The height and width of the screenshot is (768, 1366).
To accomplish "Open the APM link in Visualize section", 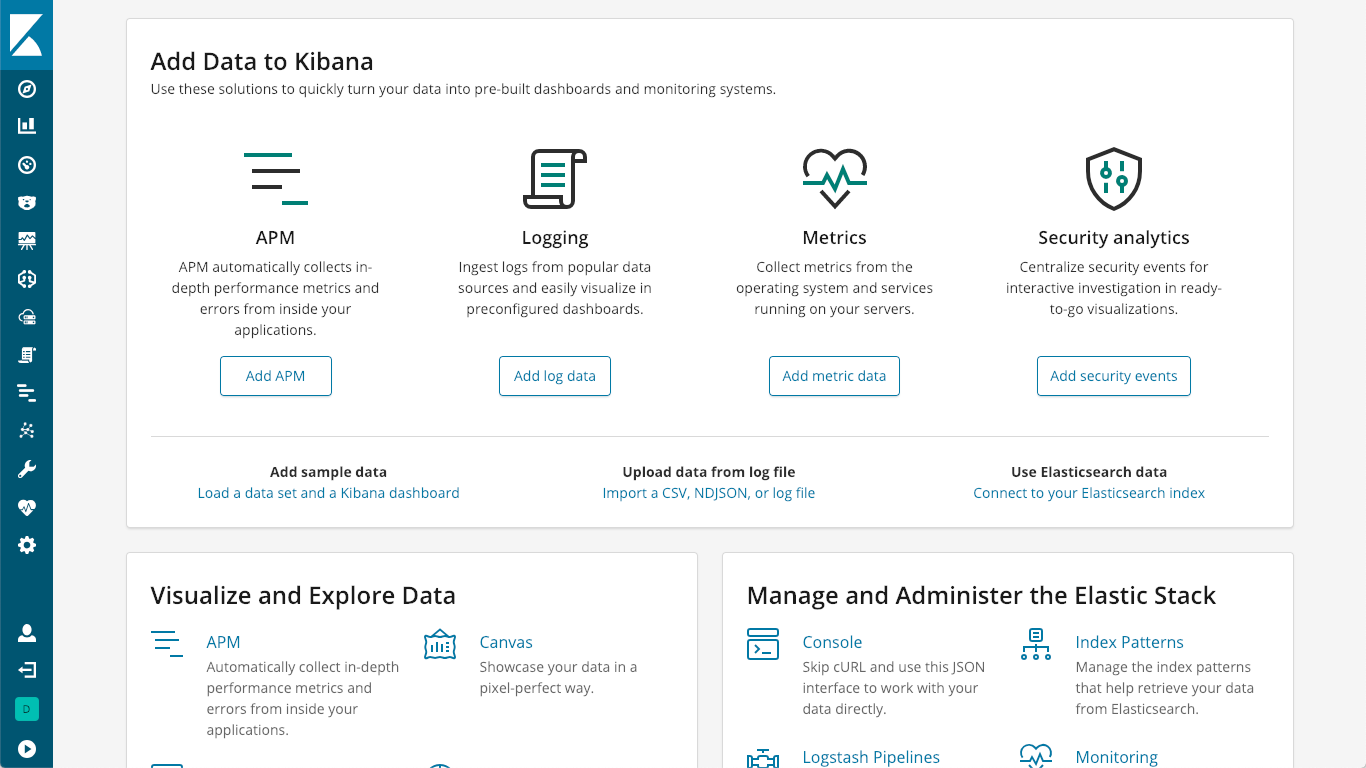I will coord(224,642).
